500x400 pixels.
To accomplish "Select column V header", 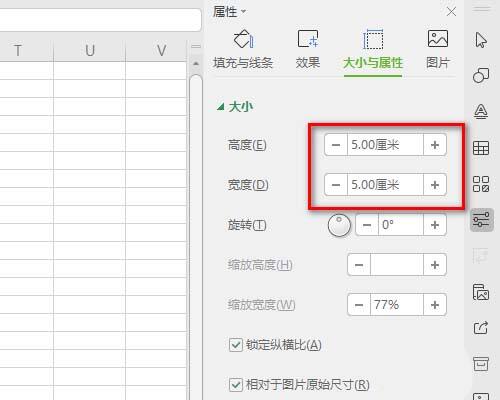I will pos(162,51).
